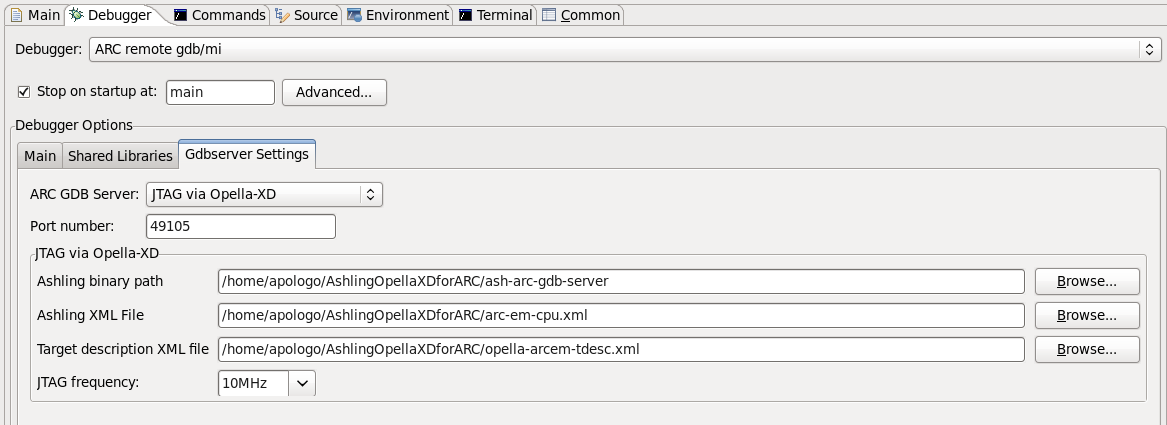Go to the Environment tab

pyautogui.click(x=398, y=15)
